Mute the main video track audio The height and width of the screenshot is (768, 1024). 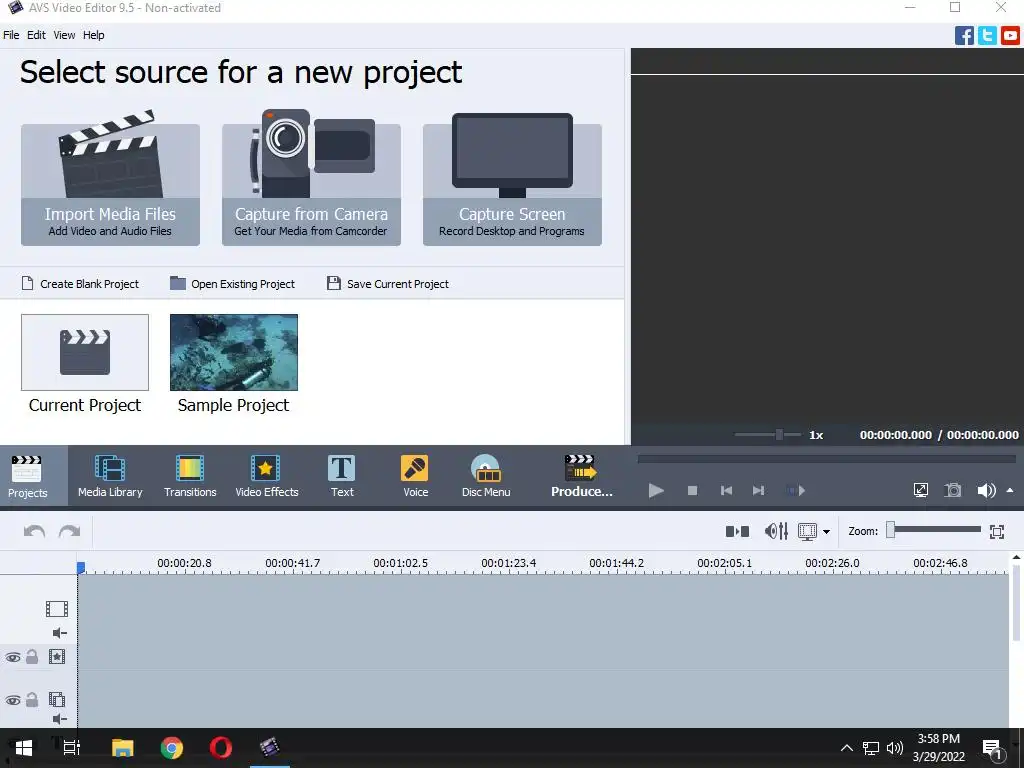(x=59, y=633)
